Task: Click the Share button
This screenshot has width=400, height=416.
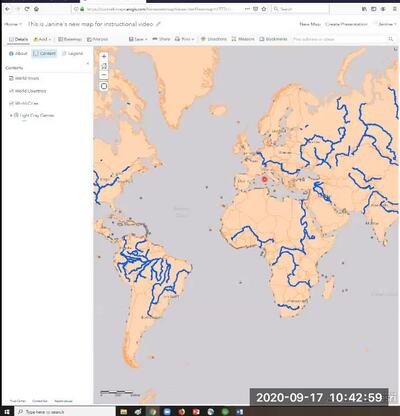Action: pyautogui.click(x=161, y=39)
